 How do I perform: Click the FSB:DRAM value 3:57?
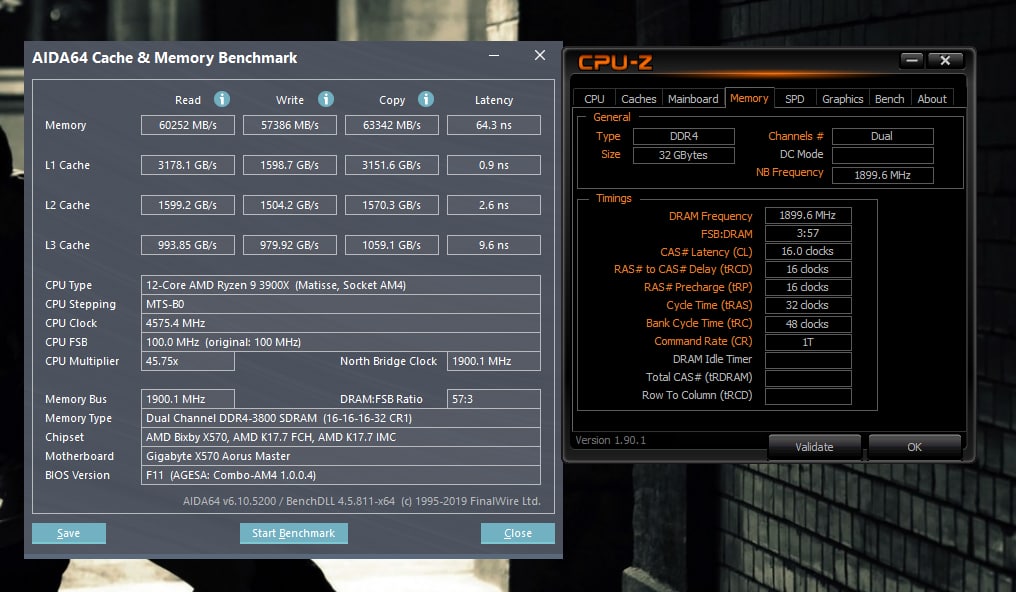pos(808,233)
